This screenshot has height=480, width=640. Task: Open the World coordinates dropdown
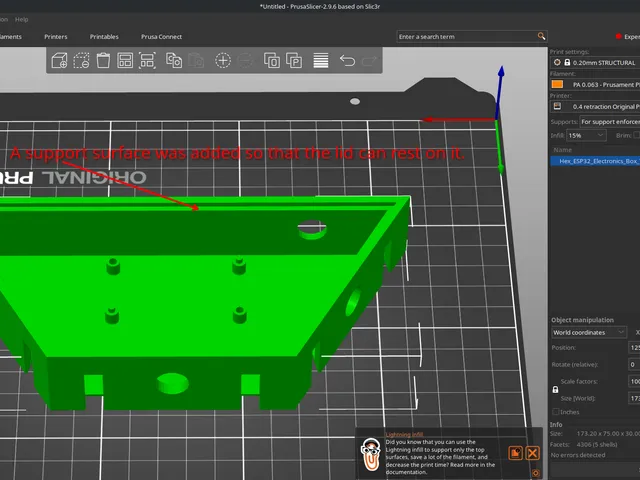click(x=589, y=332)
